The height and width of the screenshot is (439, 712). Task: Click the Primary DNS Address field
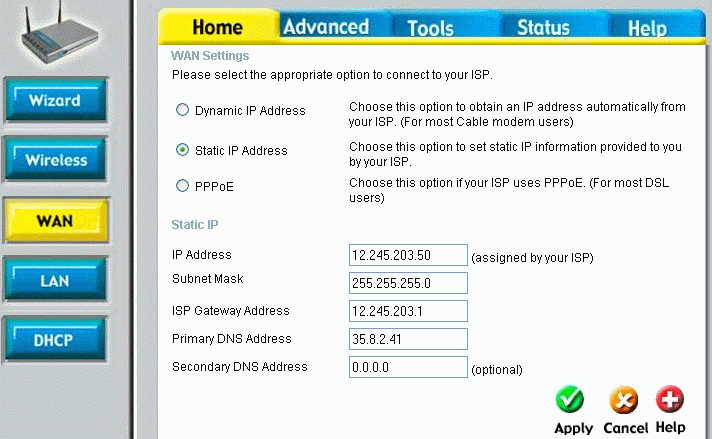409,339
